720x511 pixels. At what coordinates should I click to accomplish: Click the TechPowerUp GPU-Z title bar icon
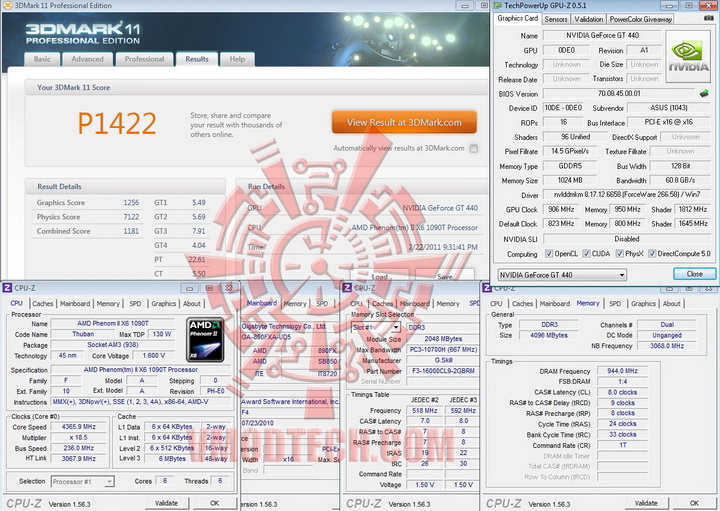point(497,6)
